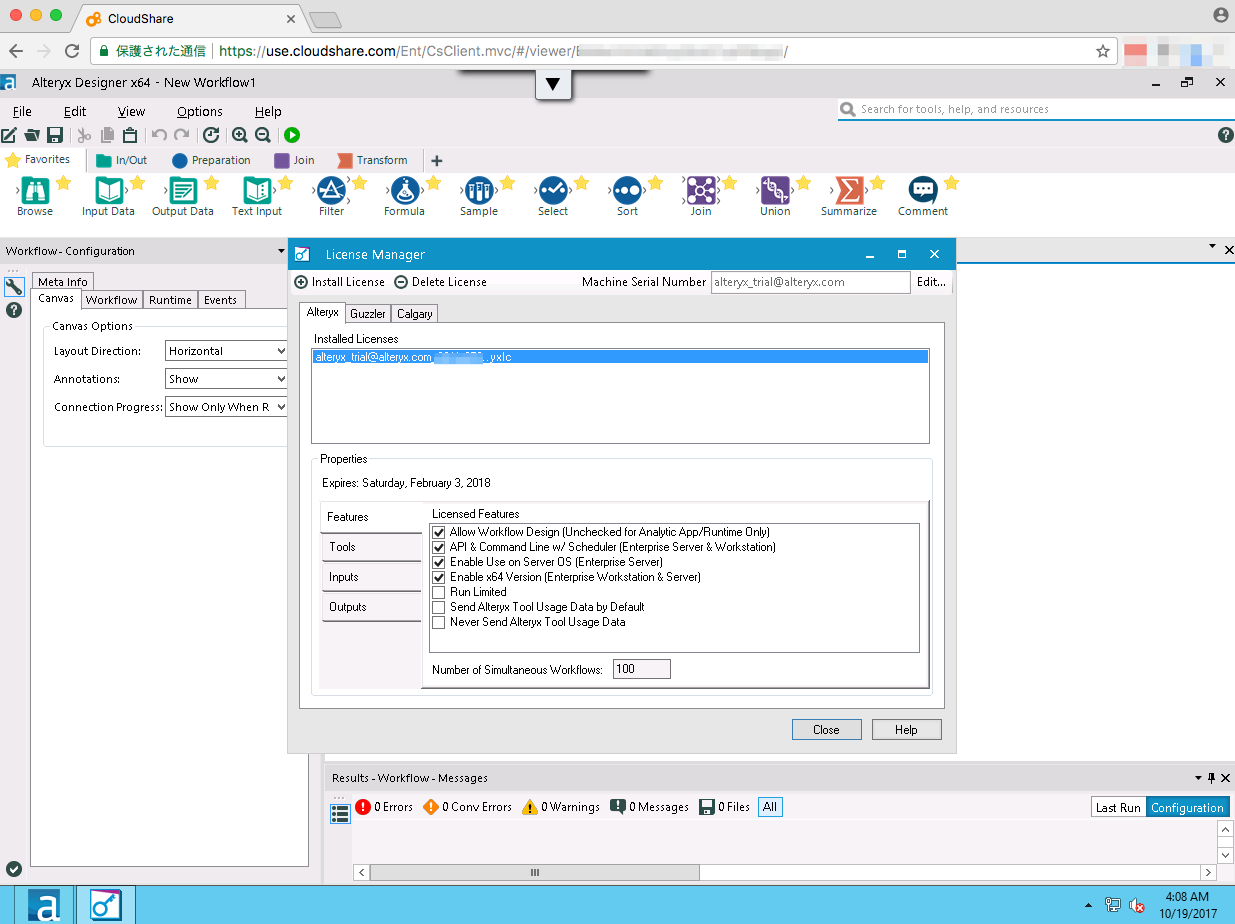This screenshot has width=1235, height=924.
Task: Switch to the Guzzler tab in License Manager
Action: 368,313
